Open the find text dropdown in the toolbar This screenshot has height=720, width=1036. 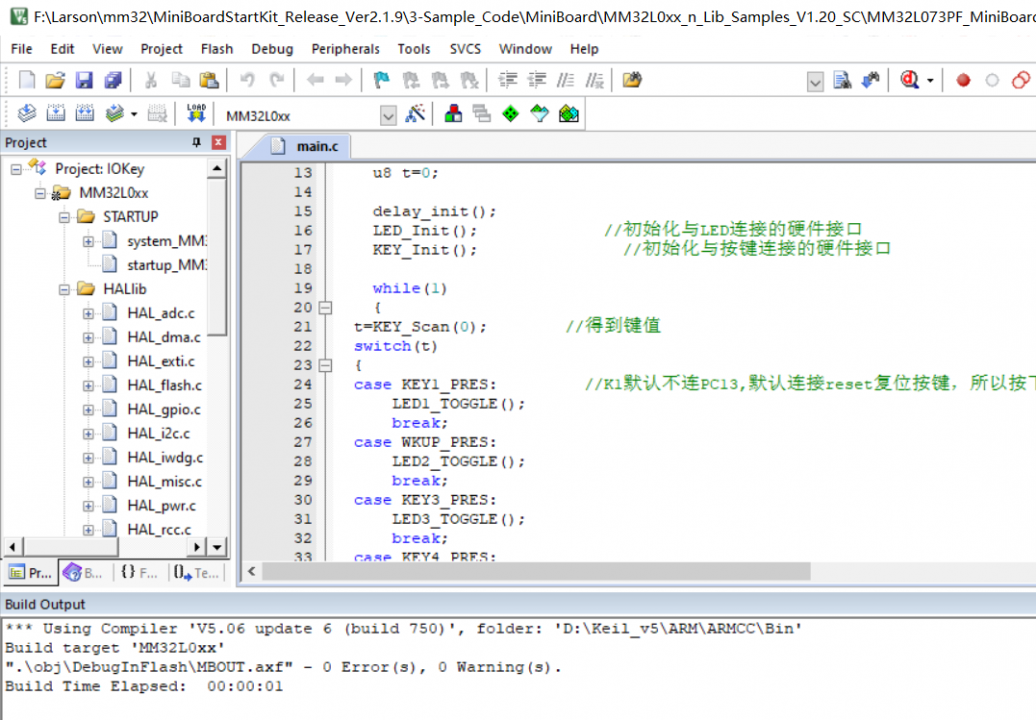[x=815, y=82]
